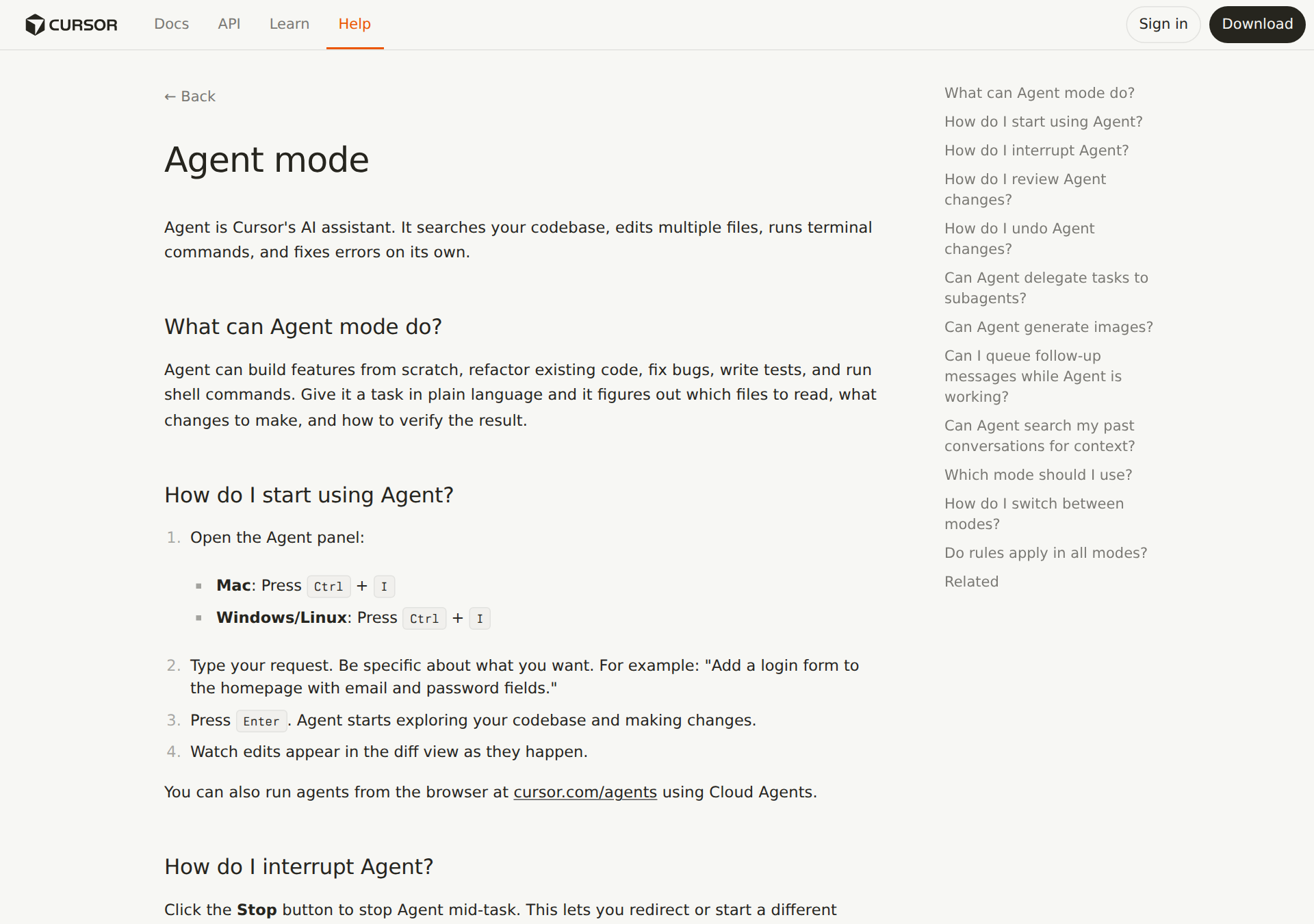Image resolution: width=1314 pixels, height=924 pixels.
Task: Jump to 'How do I start using Agent?' in sidebar
Action: click(1044, 122)
